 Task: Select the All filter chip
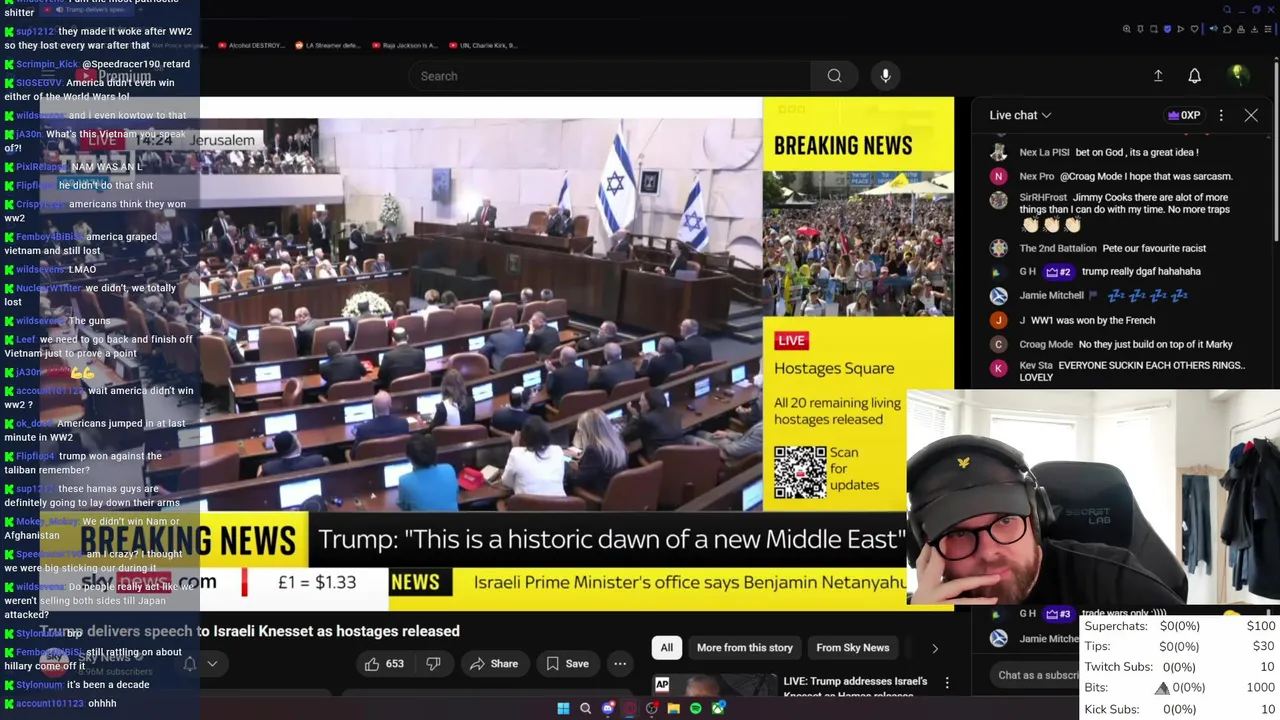666,648
